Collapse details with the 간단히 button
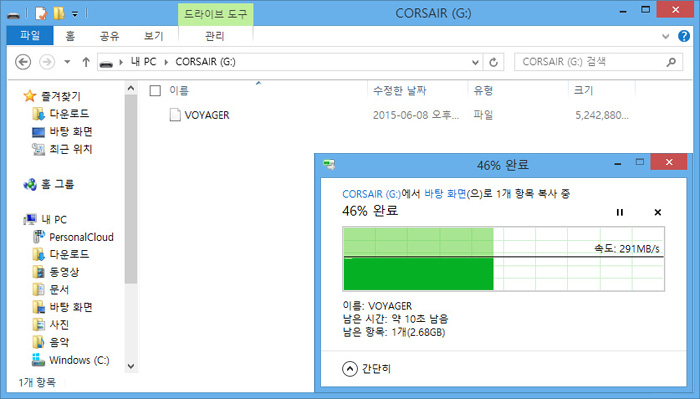 coord(366,369)
